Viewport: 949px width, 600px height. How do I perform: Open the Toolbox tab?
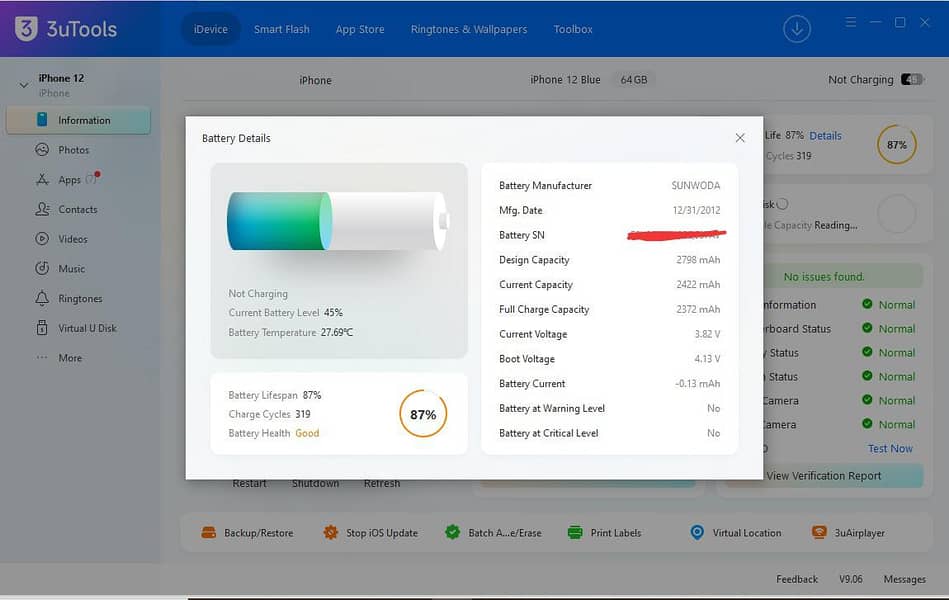[x=573, y=29]
